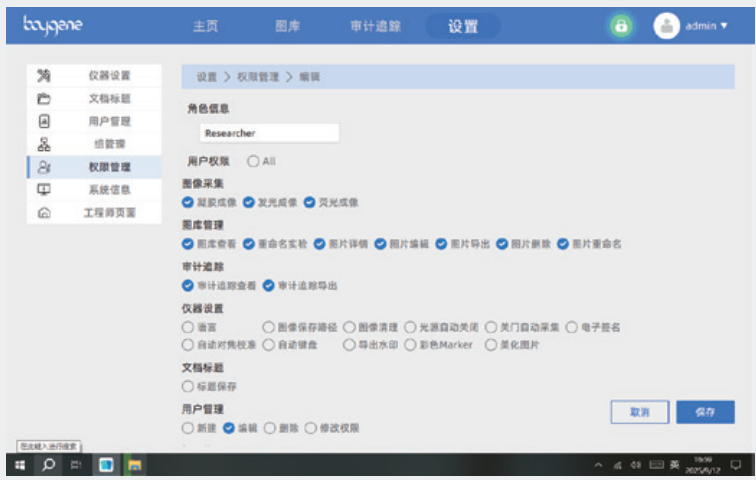Enable 关门自动采集 permission
This screenshot has height=480, width=756.
click(x=491, y=328)
